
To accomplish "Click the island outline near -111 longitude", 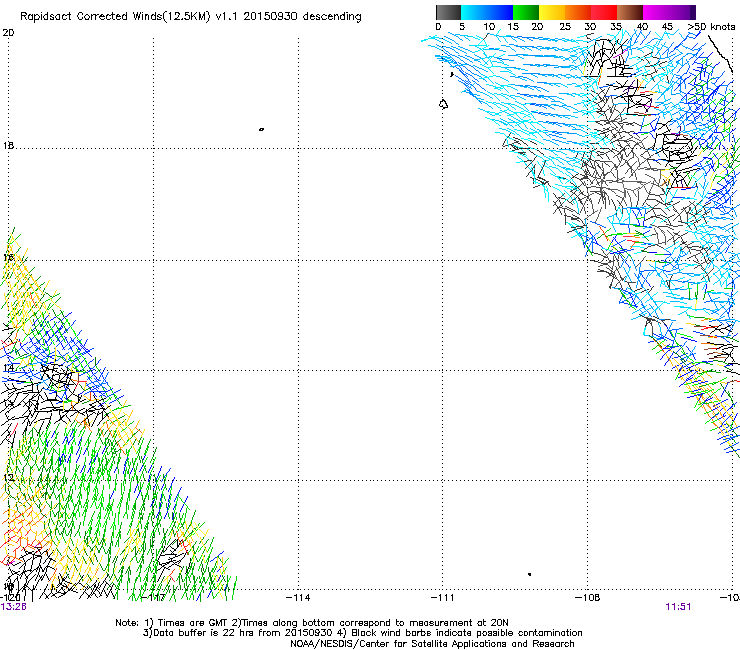I will [x=443, y=104].
